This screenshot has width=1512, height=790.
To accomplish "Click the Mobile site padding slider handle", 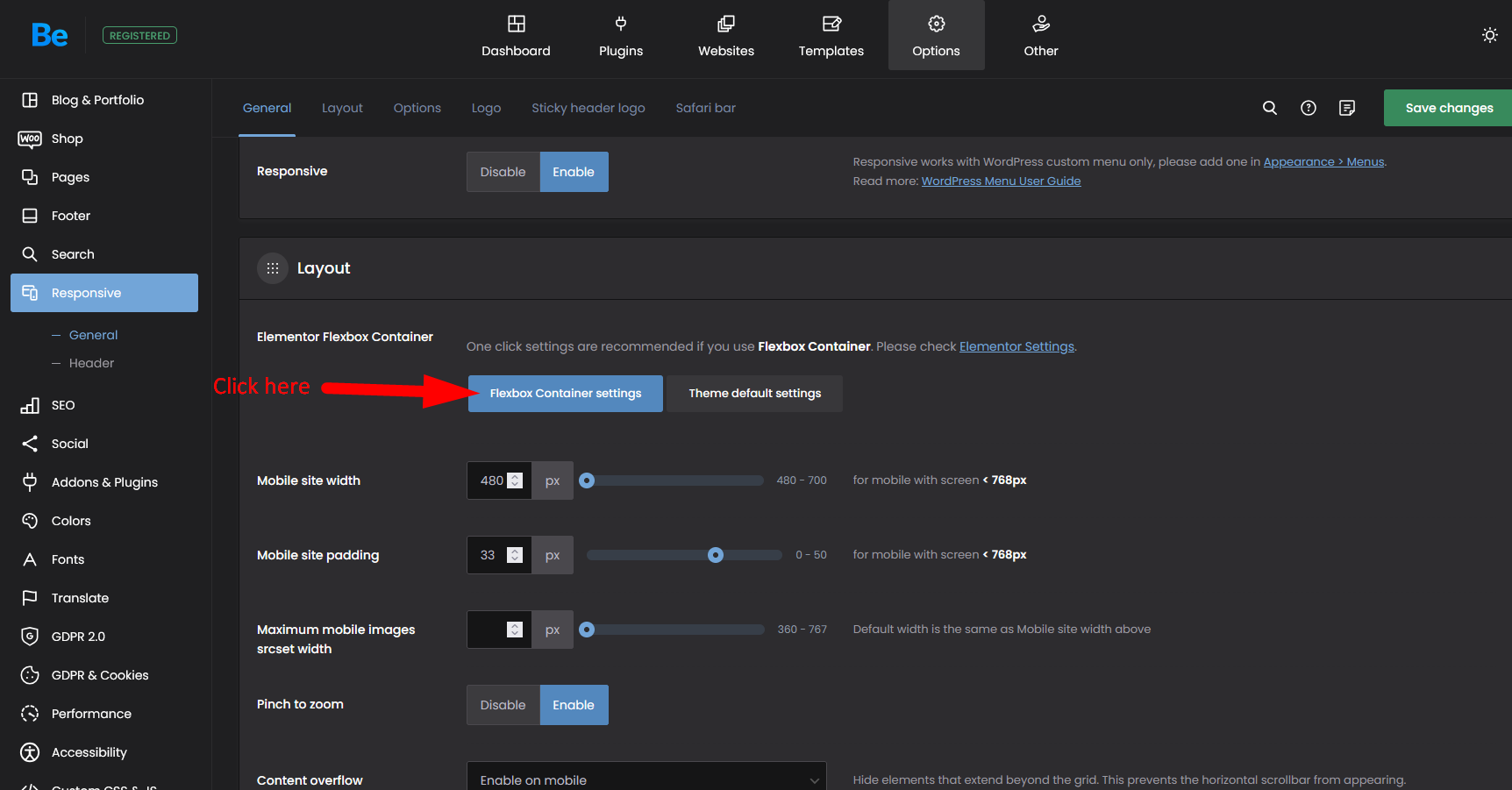I will pos(716,555).
